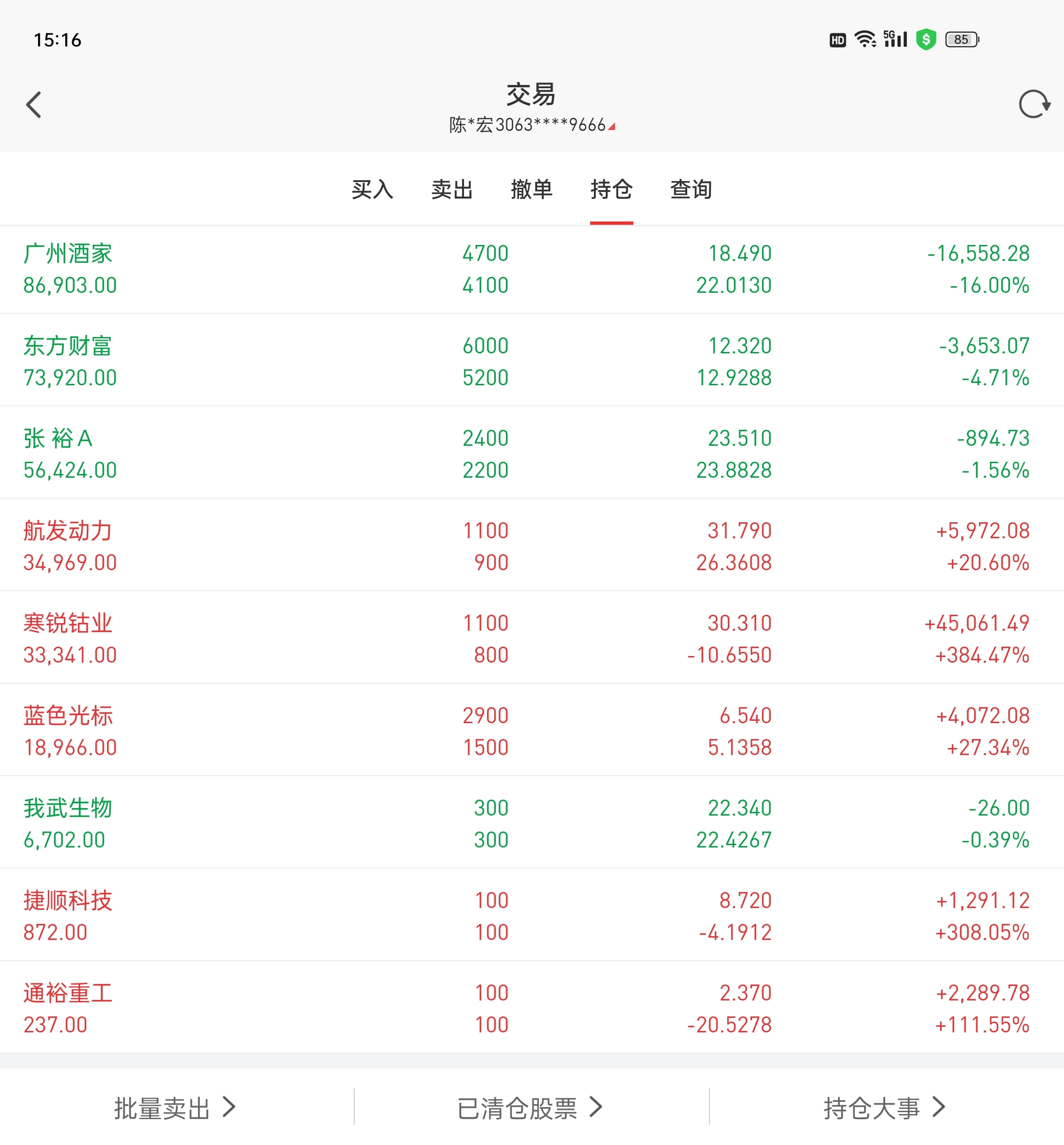Tap the gain percentage +111.55%
Image resolution: width=1064 pixels, height=1145 pixels.
click(x=982, y=1025)
